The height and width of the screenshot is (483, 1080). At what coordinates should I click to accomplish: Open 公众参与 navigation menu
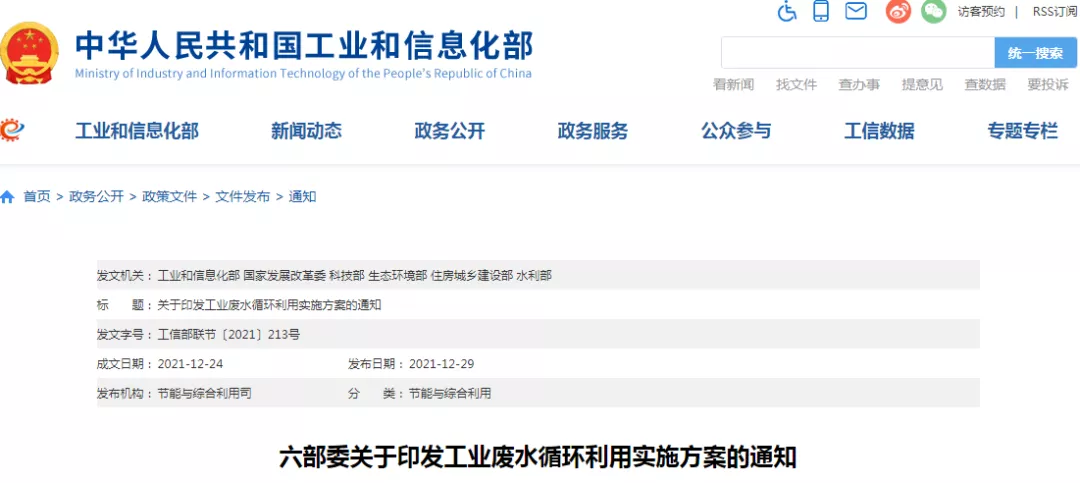click(736, 130)
